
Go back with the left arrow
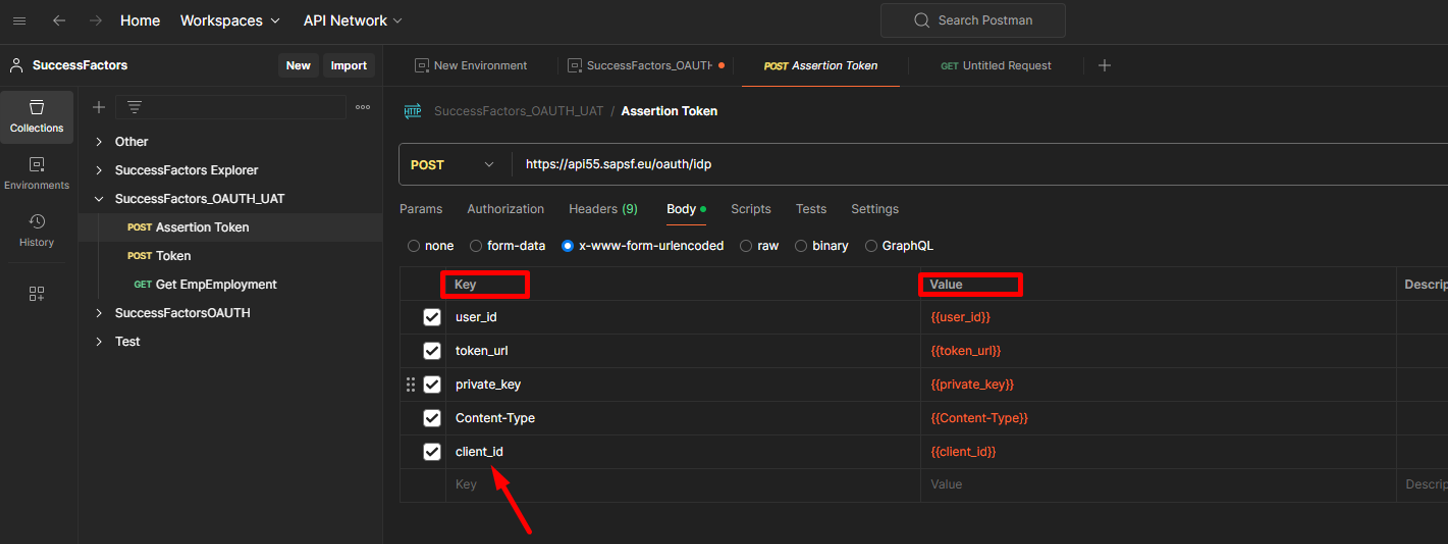point(59,21)
